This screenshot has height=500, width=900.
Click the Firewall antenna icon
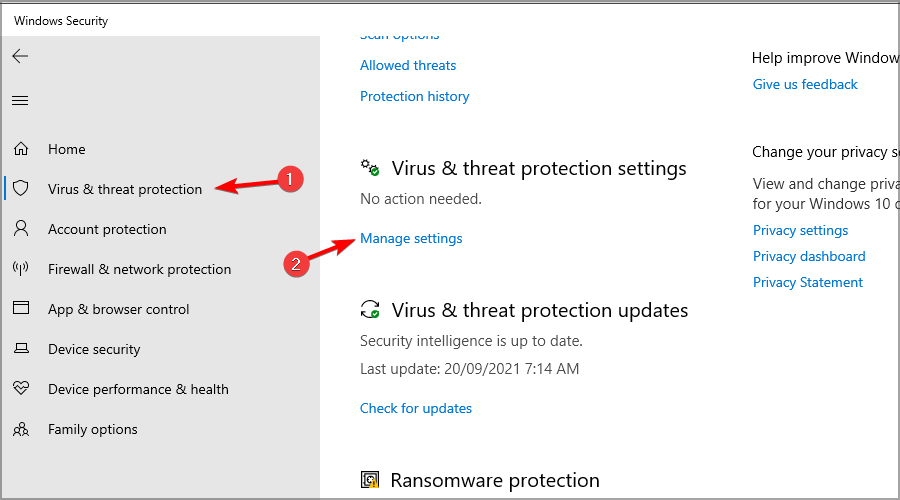pos(21,268)
